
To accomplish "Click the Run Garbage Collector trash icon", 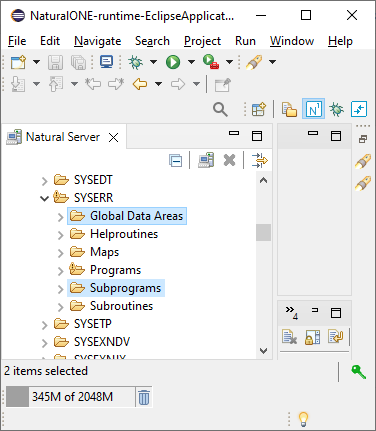I will [x=144, y=397].
